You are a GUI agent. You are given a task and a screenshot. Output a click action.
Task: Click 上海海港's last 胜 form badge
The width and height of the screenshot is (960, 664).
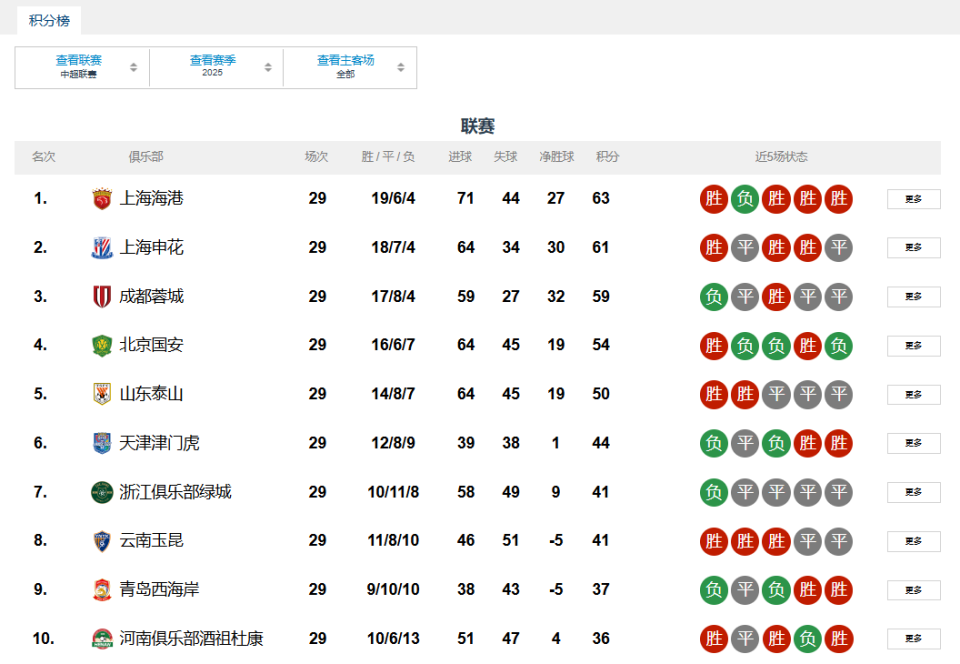[x=839, y=199]
